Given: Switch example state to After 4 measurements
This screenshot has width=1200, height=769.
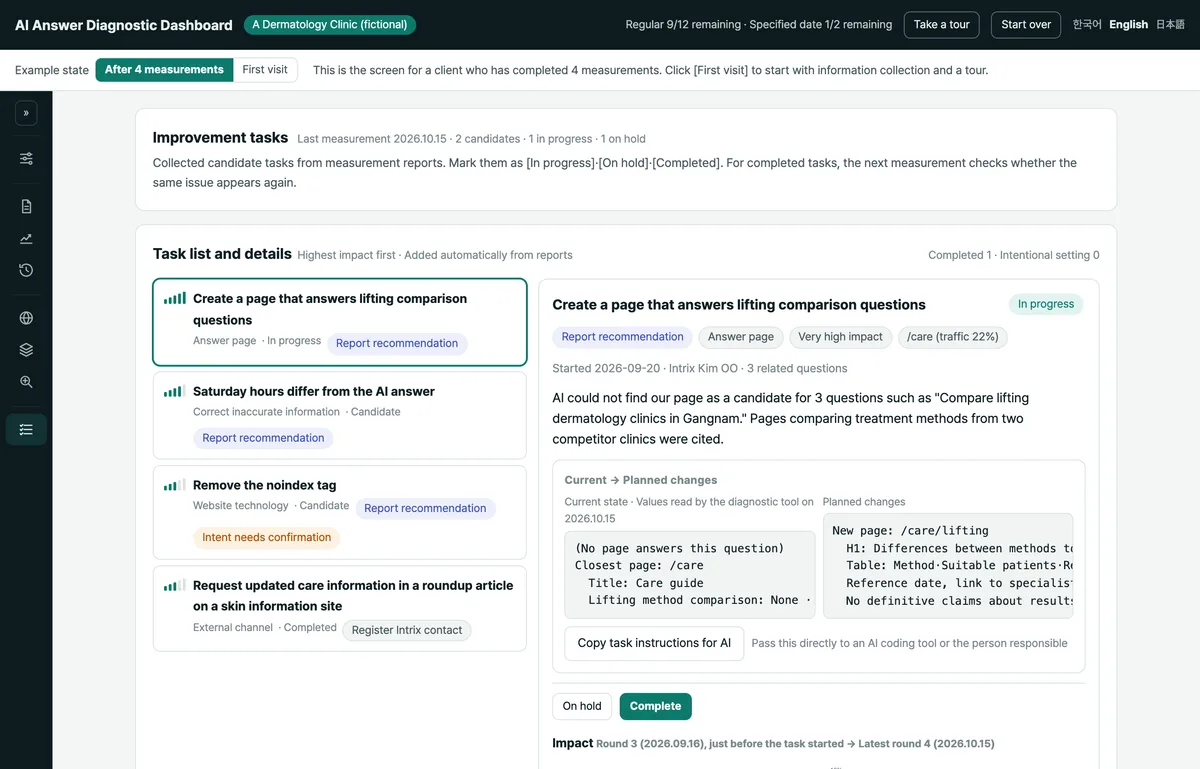Looking at the screenshot, I should tap(164, 70).
